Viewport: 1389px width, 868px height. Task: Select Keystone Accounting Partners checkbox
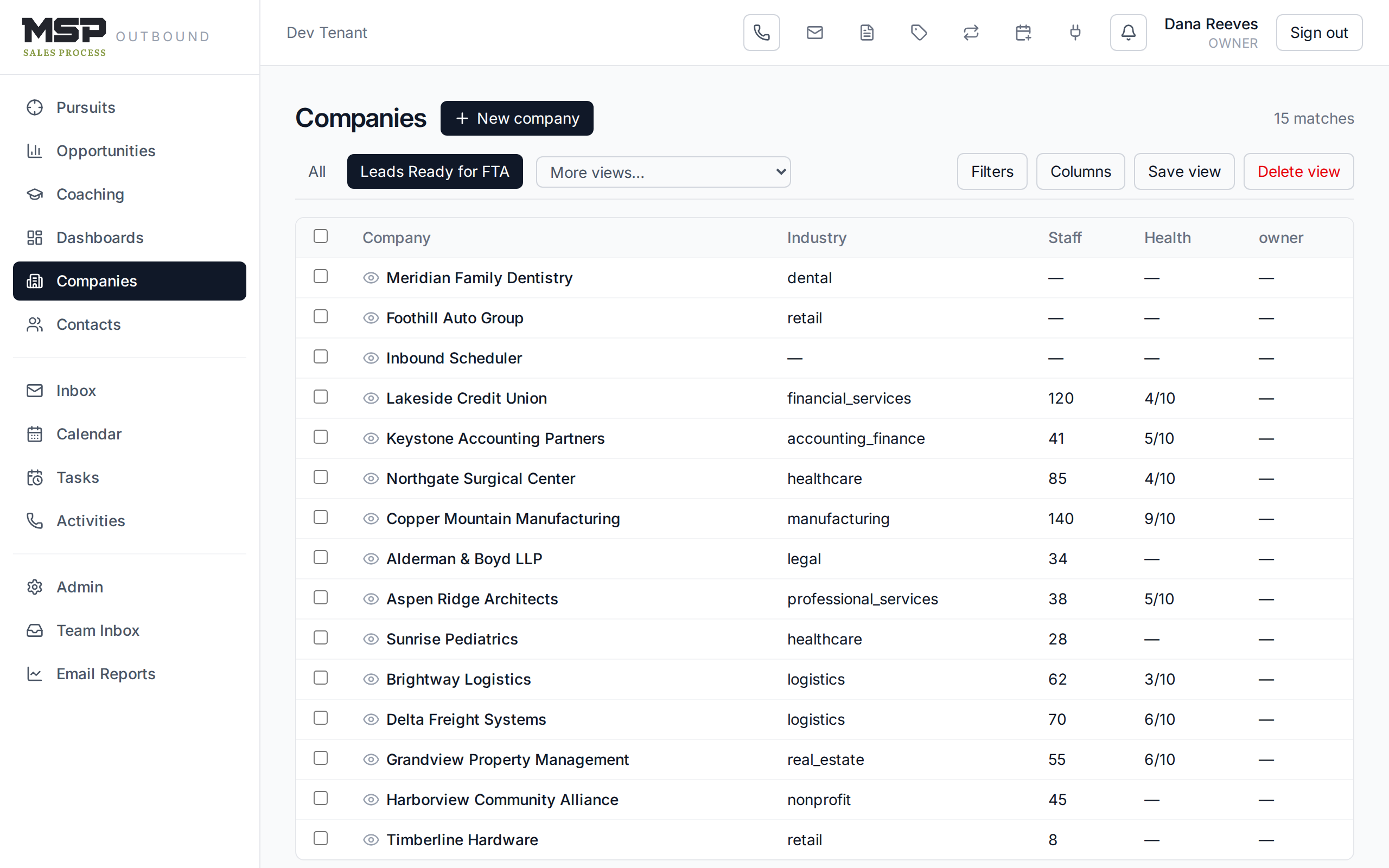321,437
